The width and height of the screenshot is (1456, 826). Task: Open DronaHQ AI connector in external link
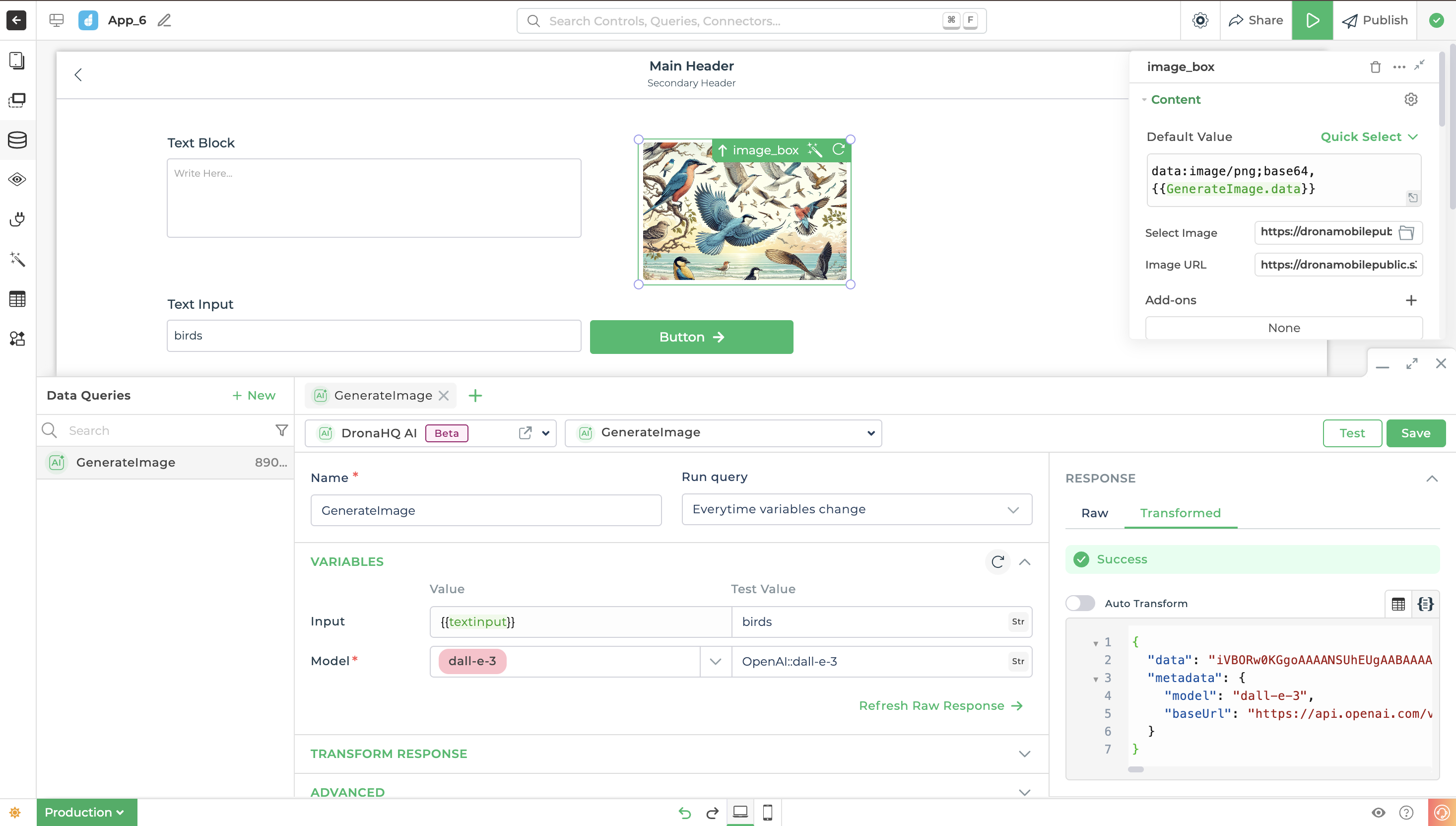[x=525, y=433]
